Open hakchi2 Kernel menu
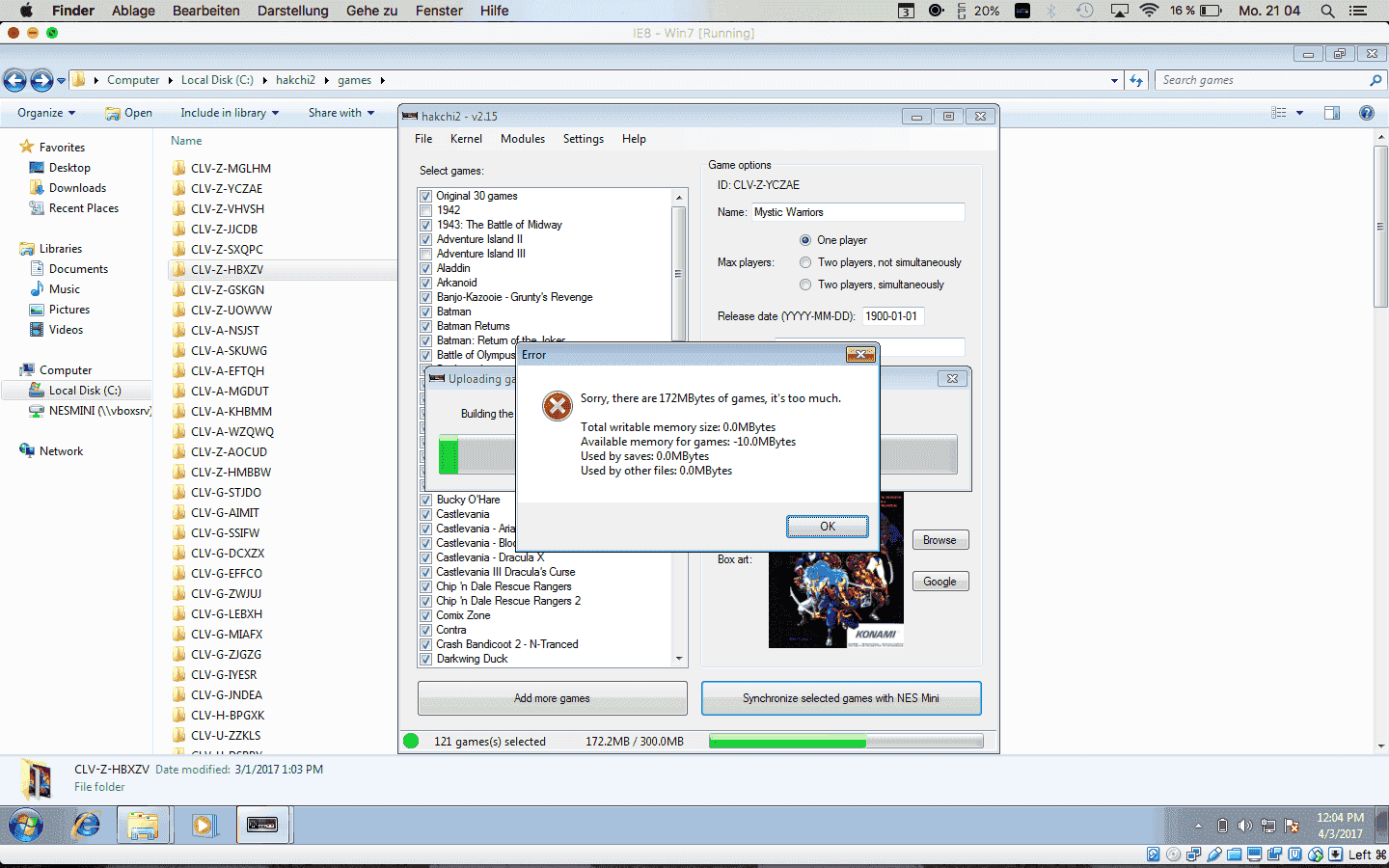Viewport: 1389px width, 868px height. click(466, 139)
